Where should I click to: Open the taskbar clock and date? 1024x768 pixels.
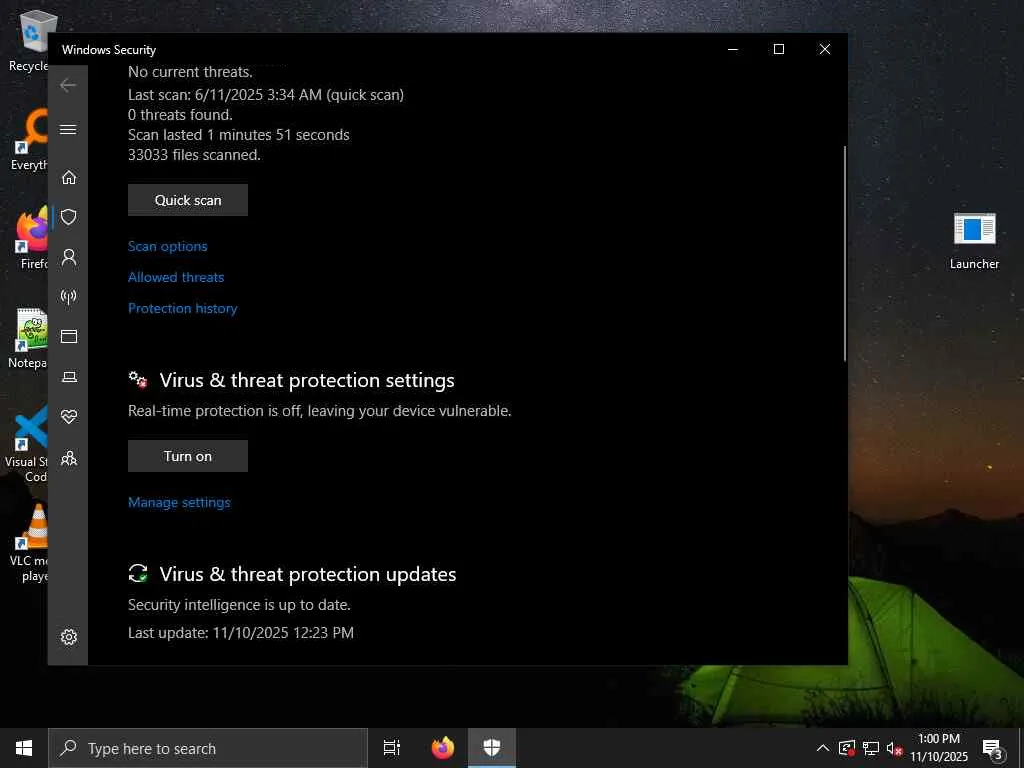939,748
